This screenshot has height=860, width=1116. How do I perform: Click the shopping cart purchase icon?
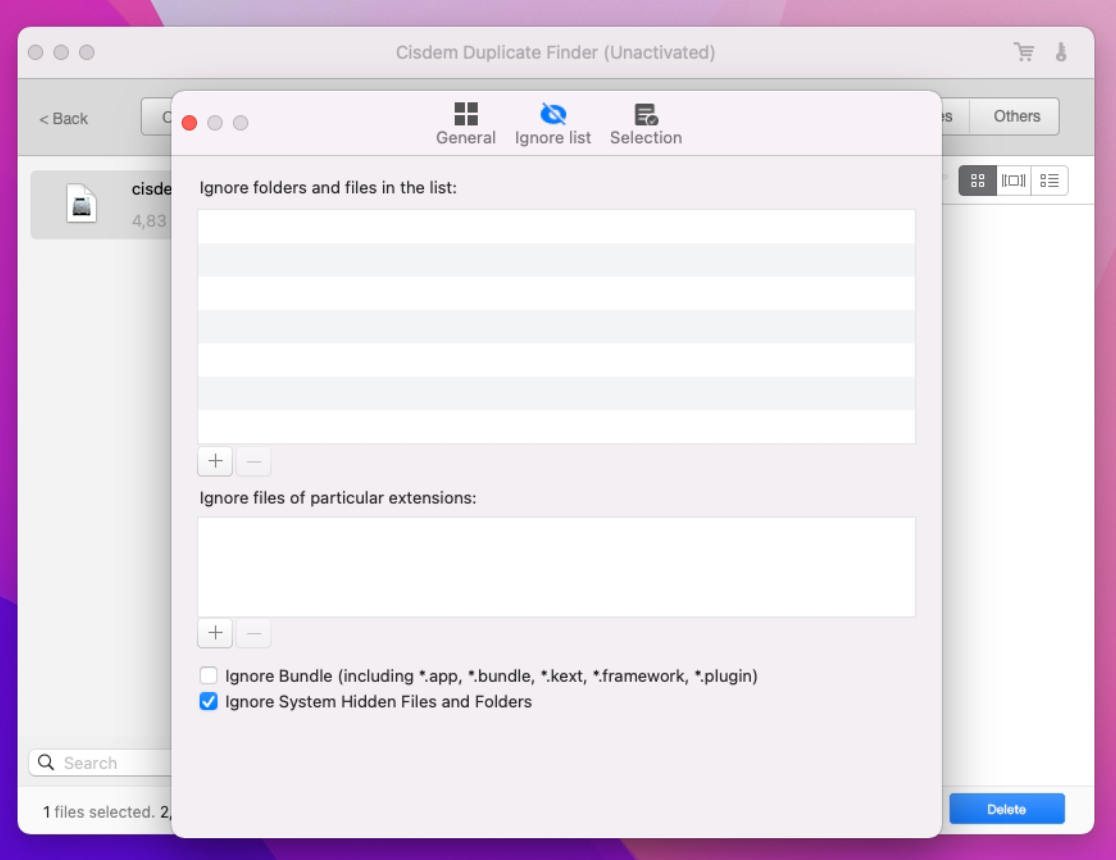pos(1023,52)
